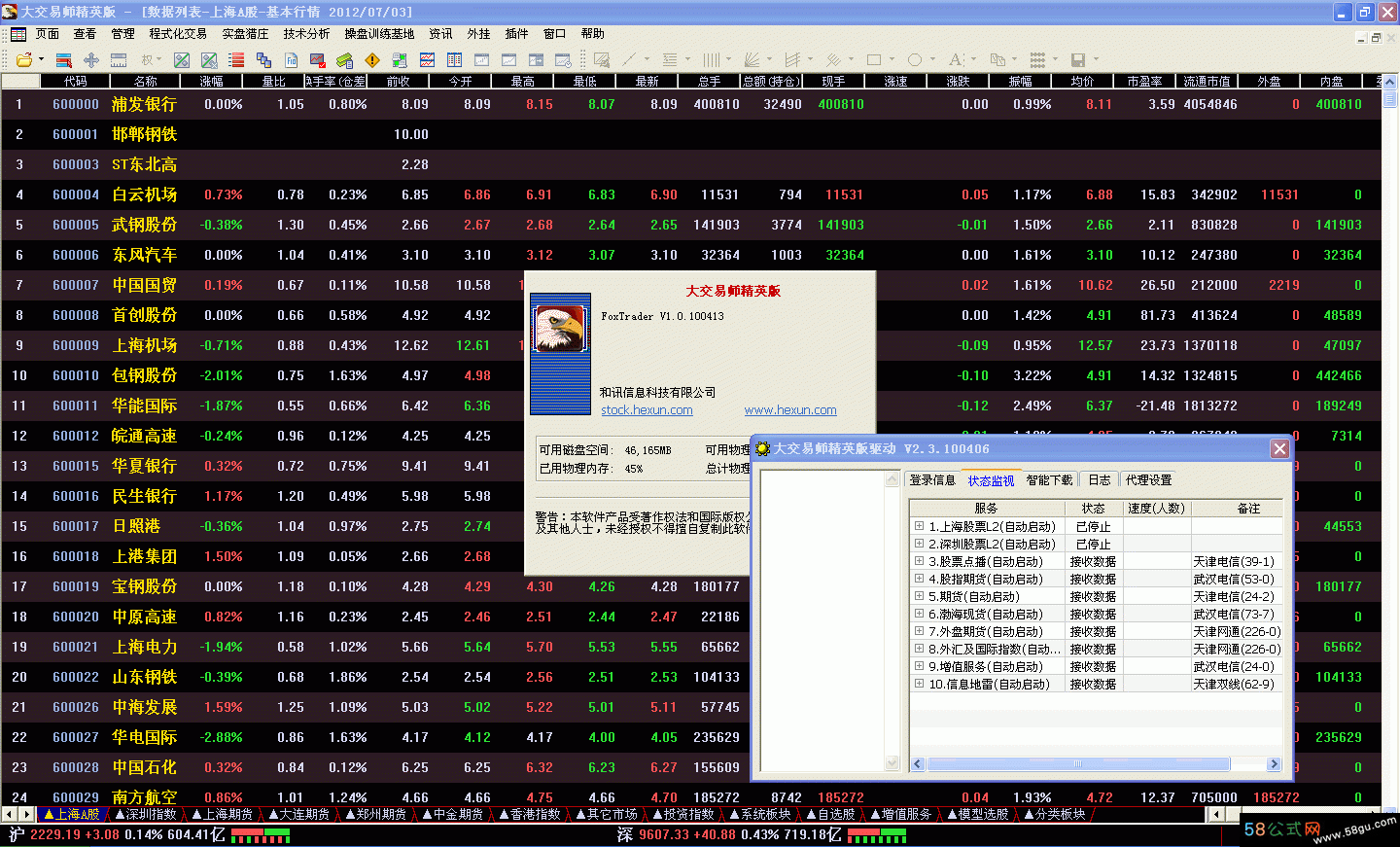Select the 香港指数 bottom tab
The image size is (1400, 847).
pyautogui.click(x=530, y=814)
